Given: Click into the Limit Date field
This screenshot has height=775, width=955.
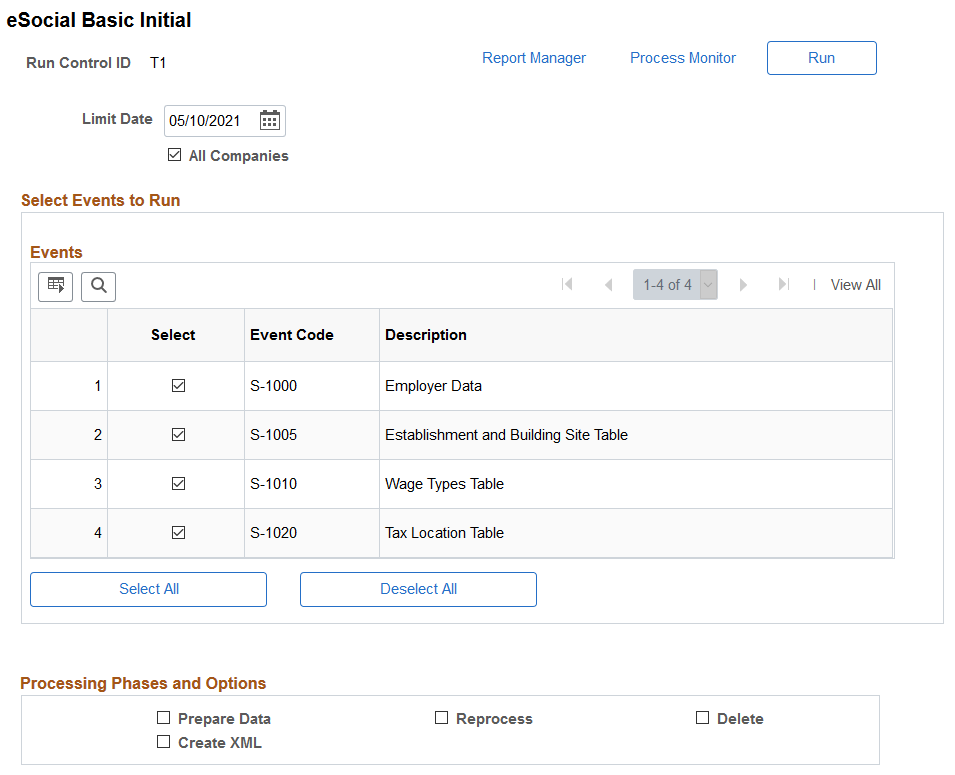Looking at the screenshot, I should [x=211, y=121].
